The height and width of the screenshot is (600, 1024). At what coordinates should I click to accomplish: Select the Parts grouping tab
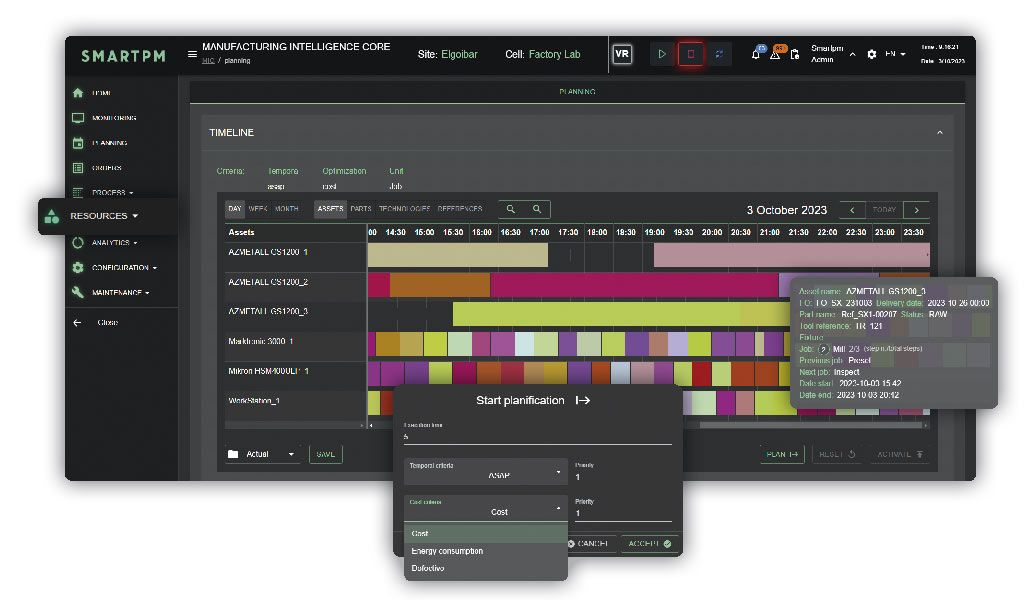360,209
